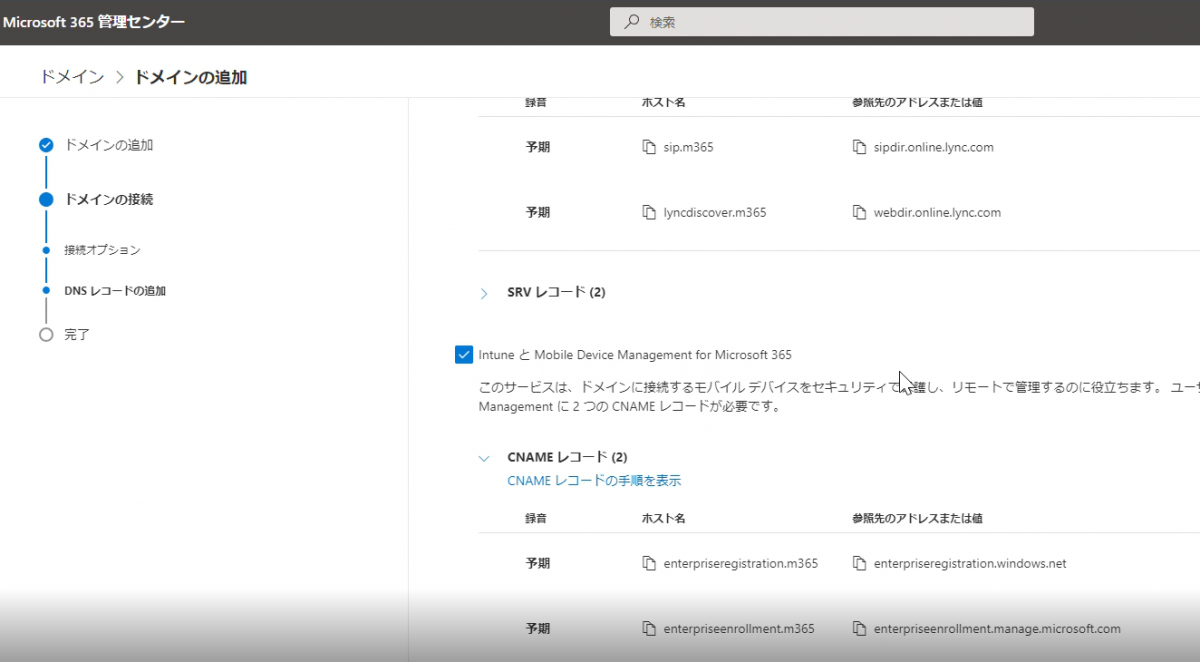The image size is (1200, 662).
Task: Click the Microsoft 365 管理センター title
Action: [x=94, y=22]
